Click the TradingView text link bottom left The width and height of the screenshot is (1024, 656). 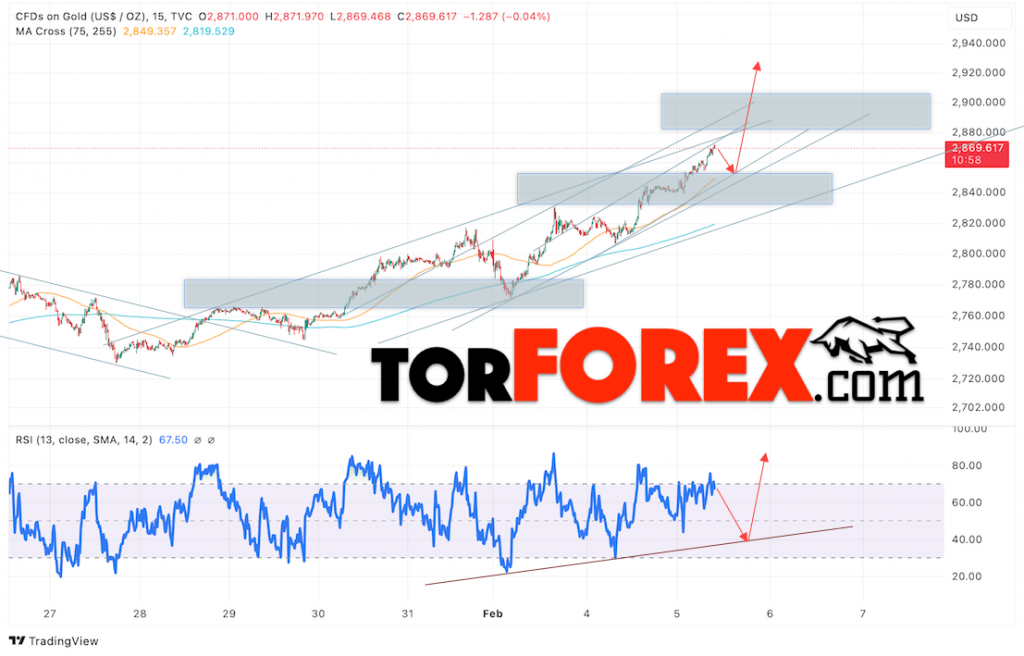pyautogui.click(x=62, y=640)
